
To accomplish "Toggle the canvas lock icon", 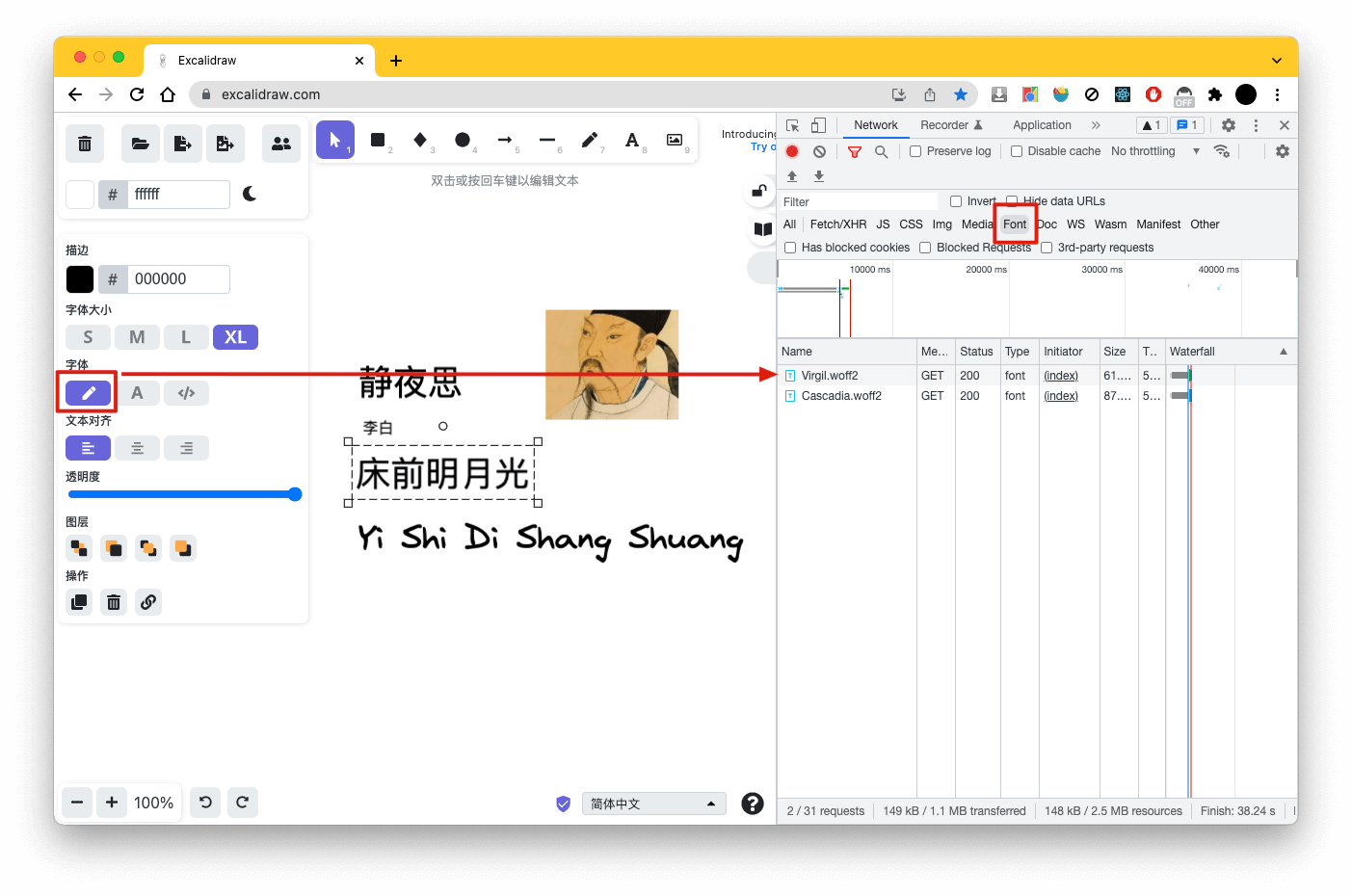I will coord(760,191).
